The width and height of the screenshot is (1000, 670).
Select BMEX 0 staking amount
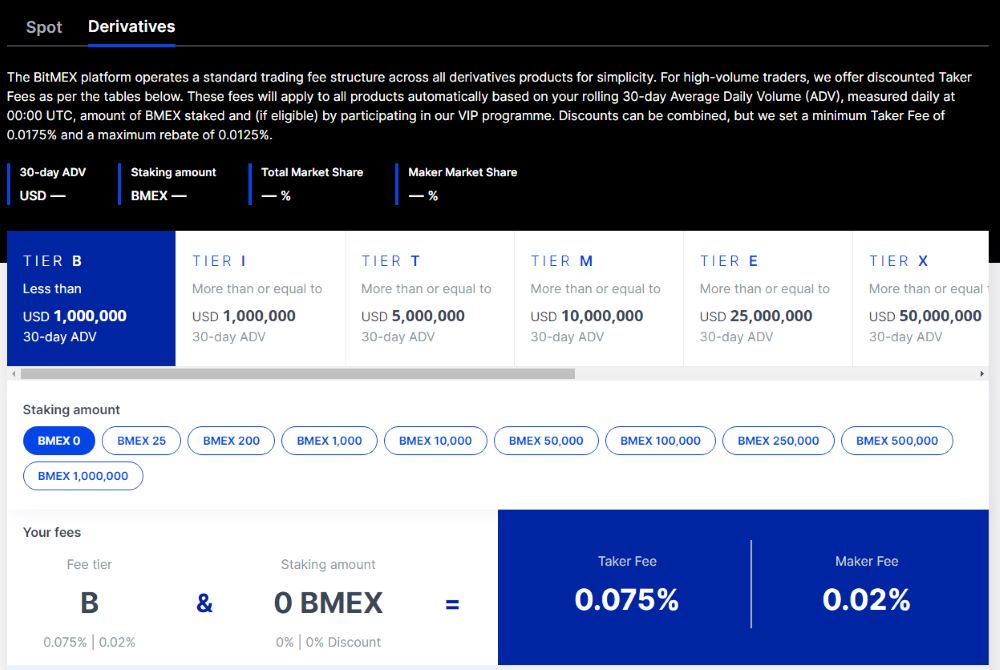(59, 441)
